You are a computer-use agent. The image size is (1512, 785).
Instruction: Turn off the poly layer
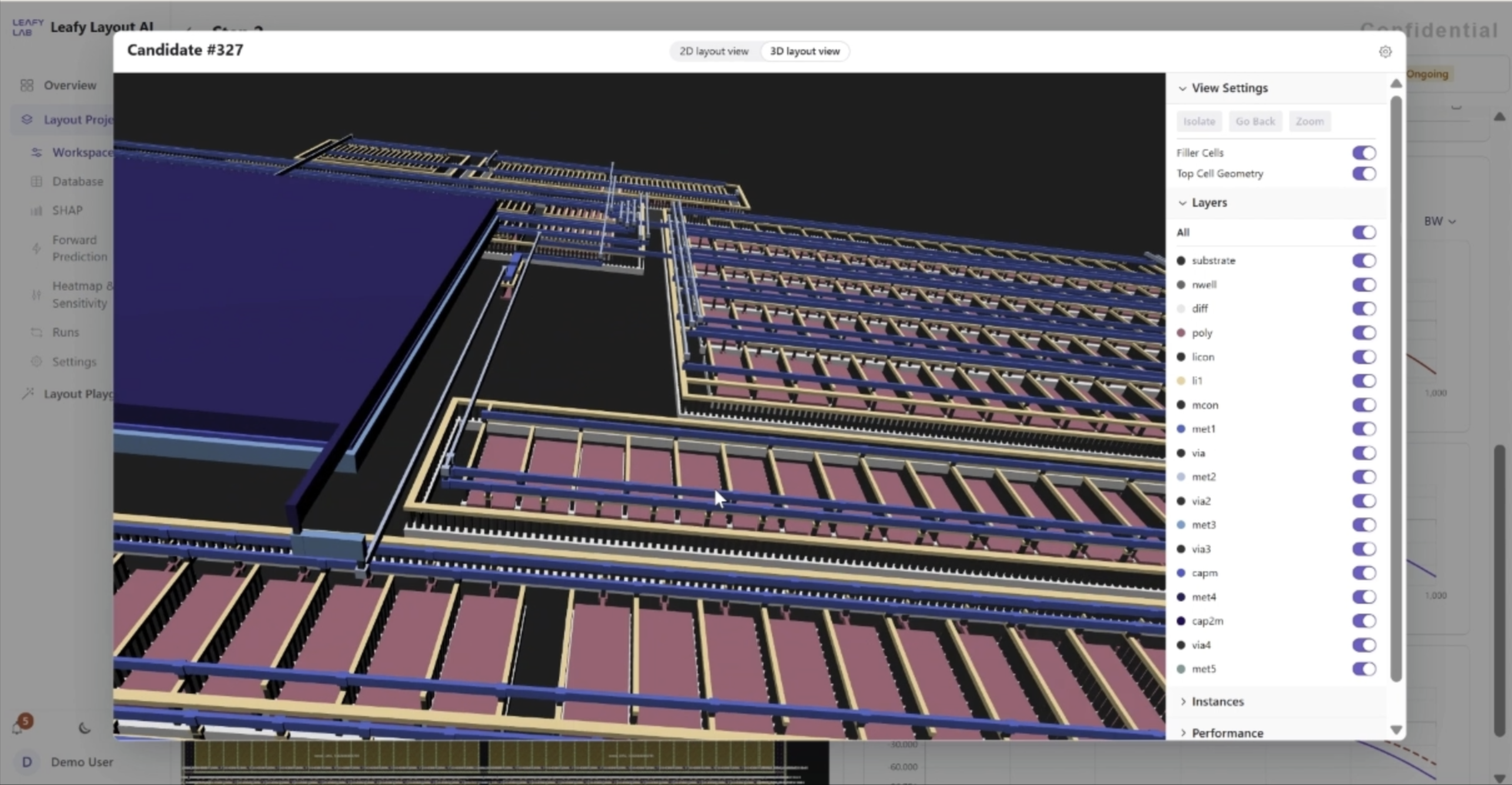tap(1364, 333)
